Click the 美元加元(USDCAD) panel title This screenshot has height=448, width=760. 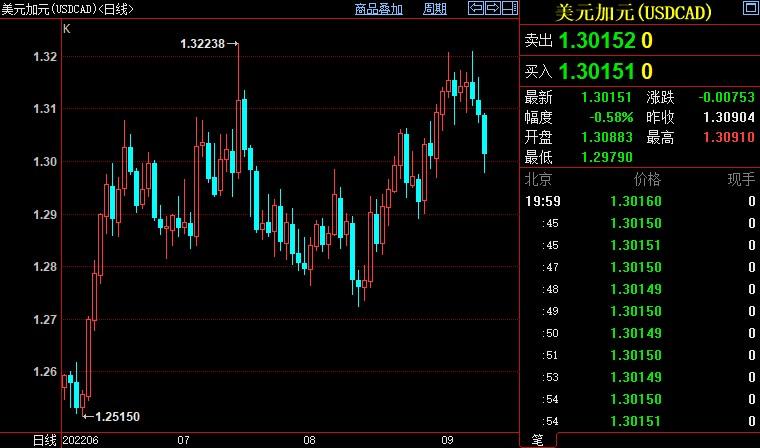(x=640, y=12)
